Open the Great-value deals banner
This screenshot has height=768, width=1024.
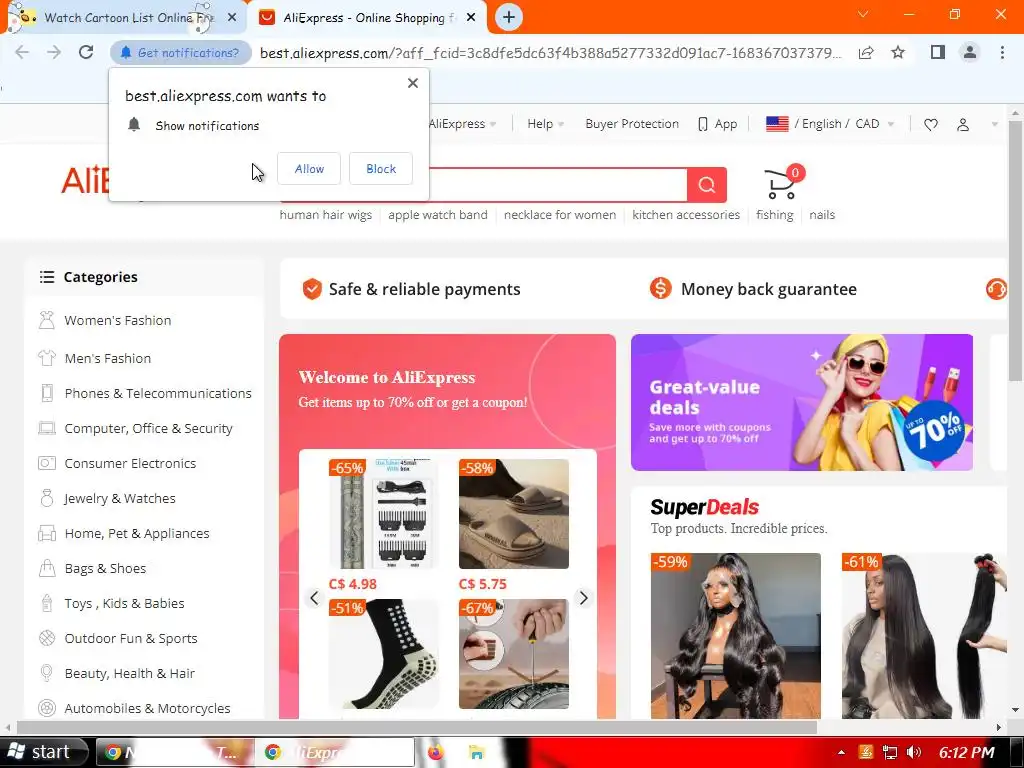click(801, 402)
